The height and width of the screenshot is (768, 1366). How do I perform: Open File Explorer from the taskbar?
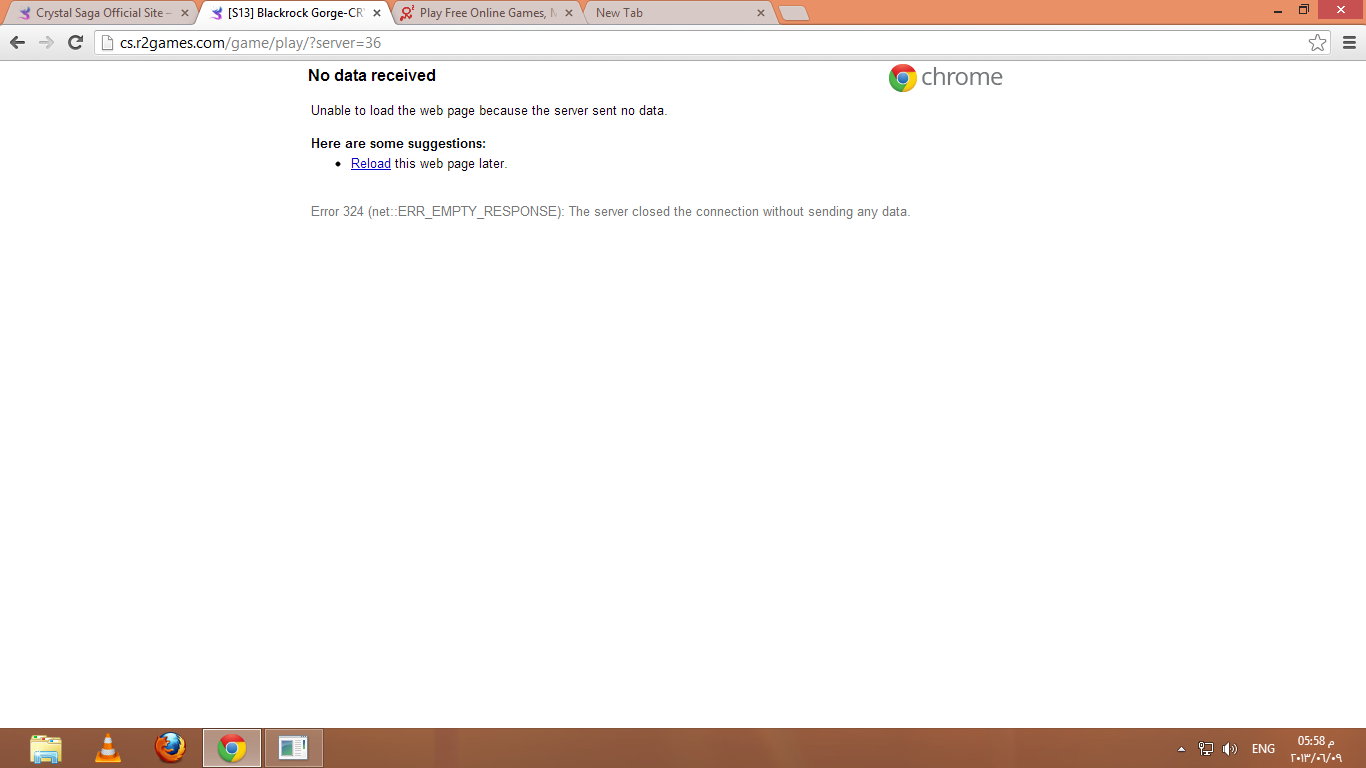[46, 748]
